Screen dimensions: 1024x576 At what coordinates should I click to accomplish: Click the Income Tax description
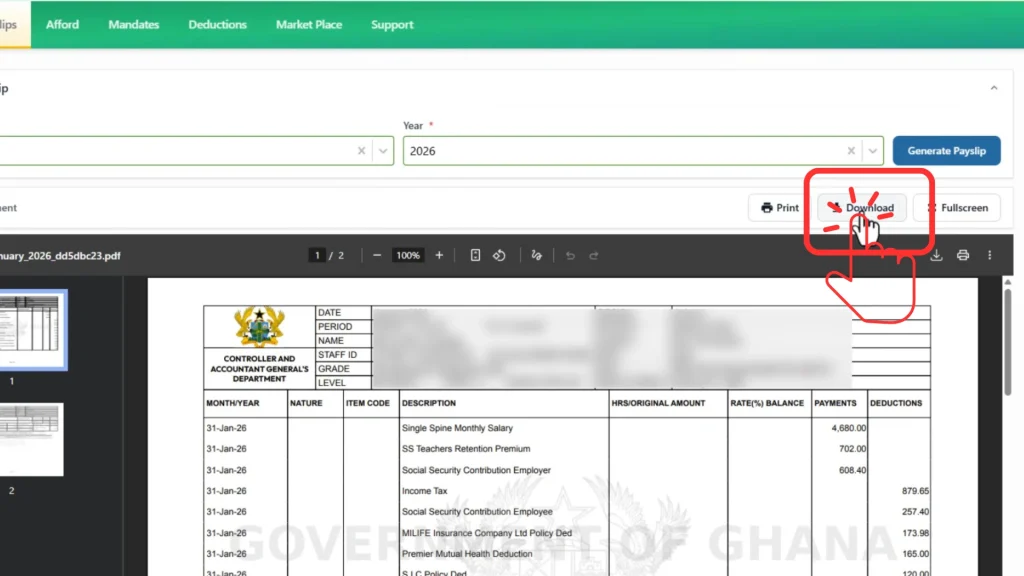[x=424, y=490]
